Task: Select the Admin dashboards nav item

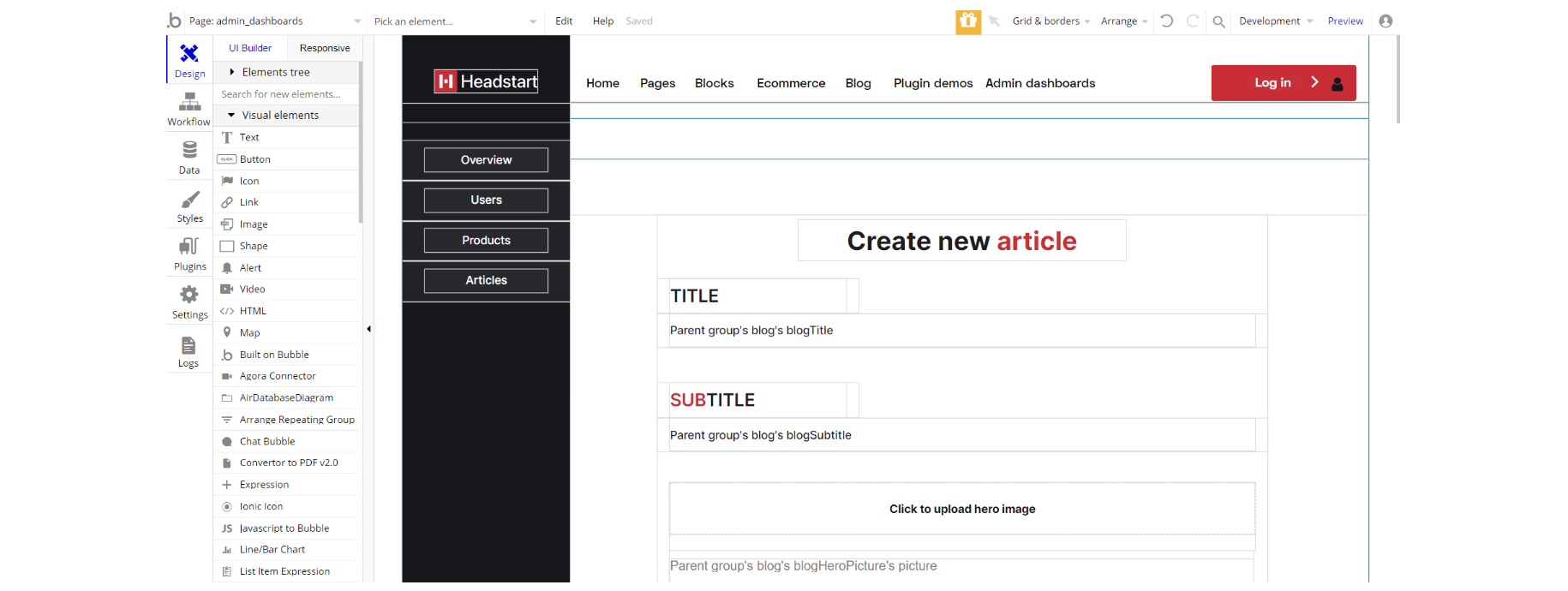Action: point(1040,83)
